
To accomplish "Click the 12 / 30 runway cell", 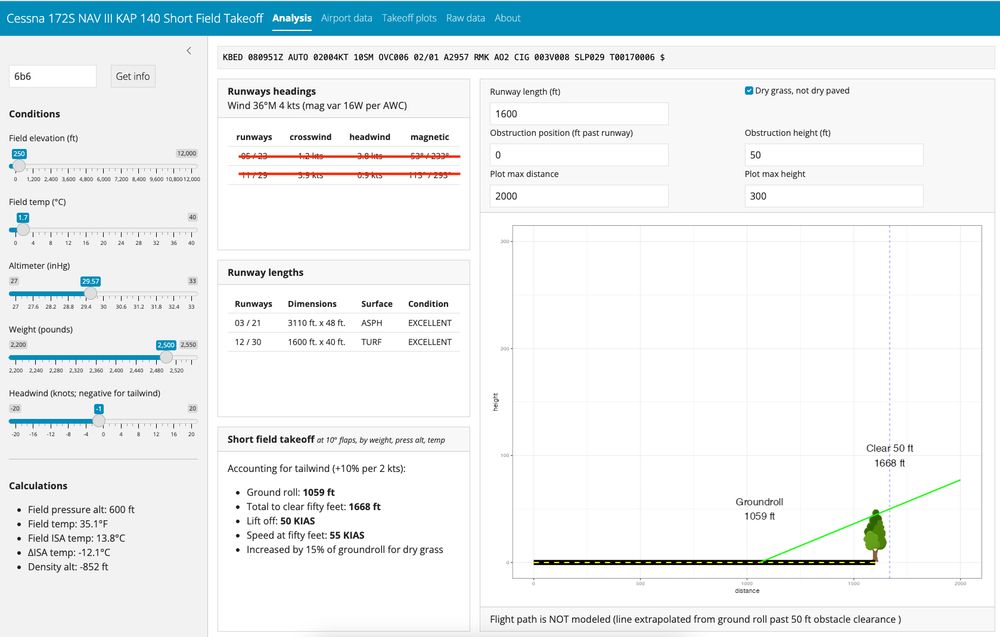I will click(247, 342).
